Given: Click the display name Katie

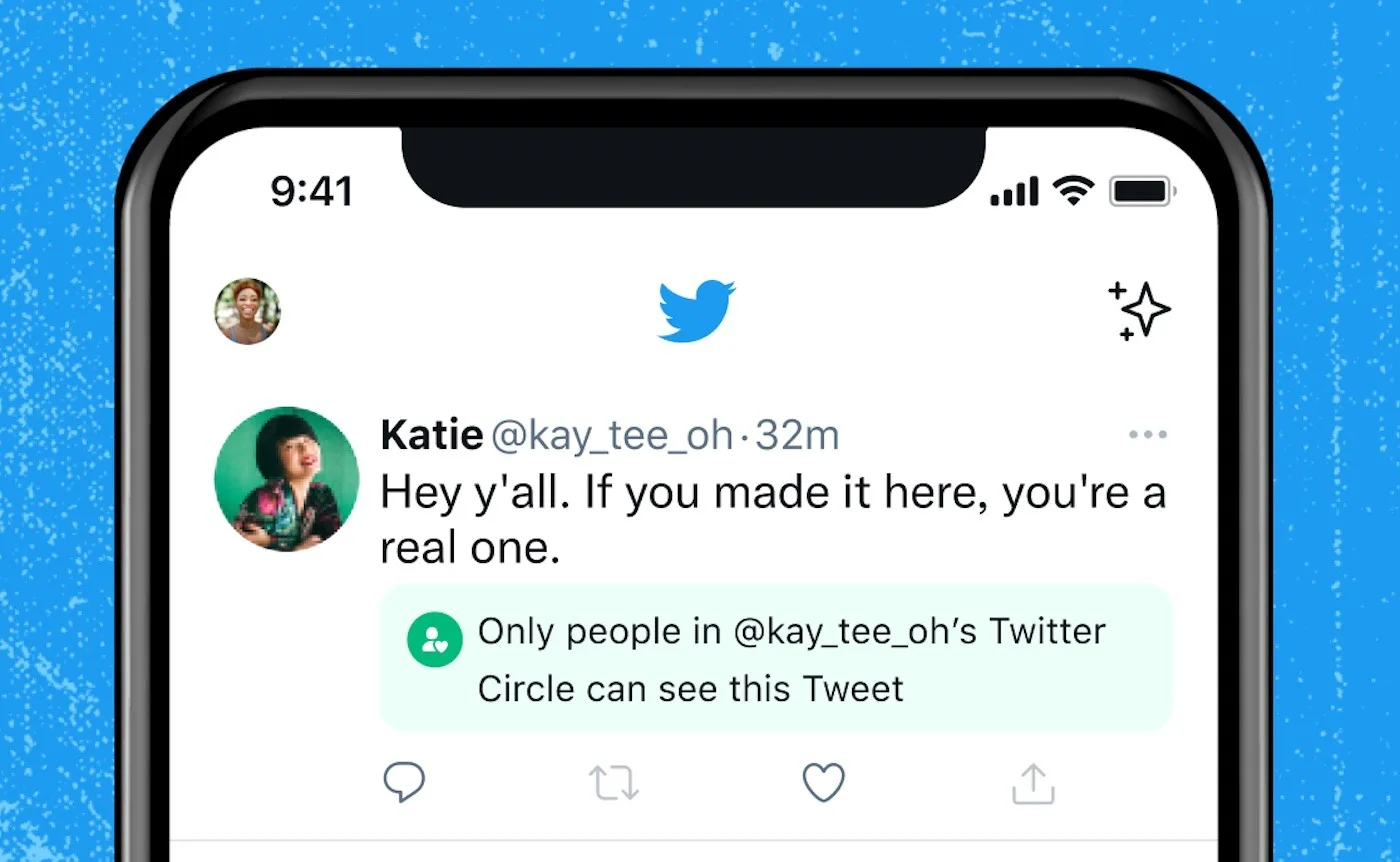Looking at the screenshot, I should pos(431,435).
